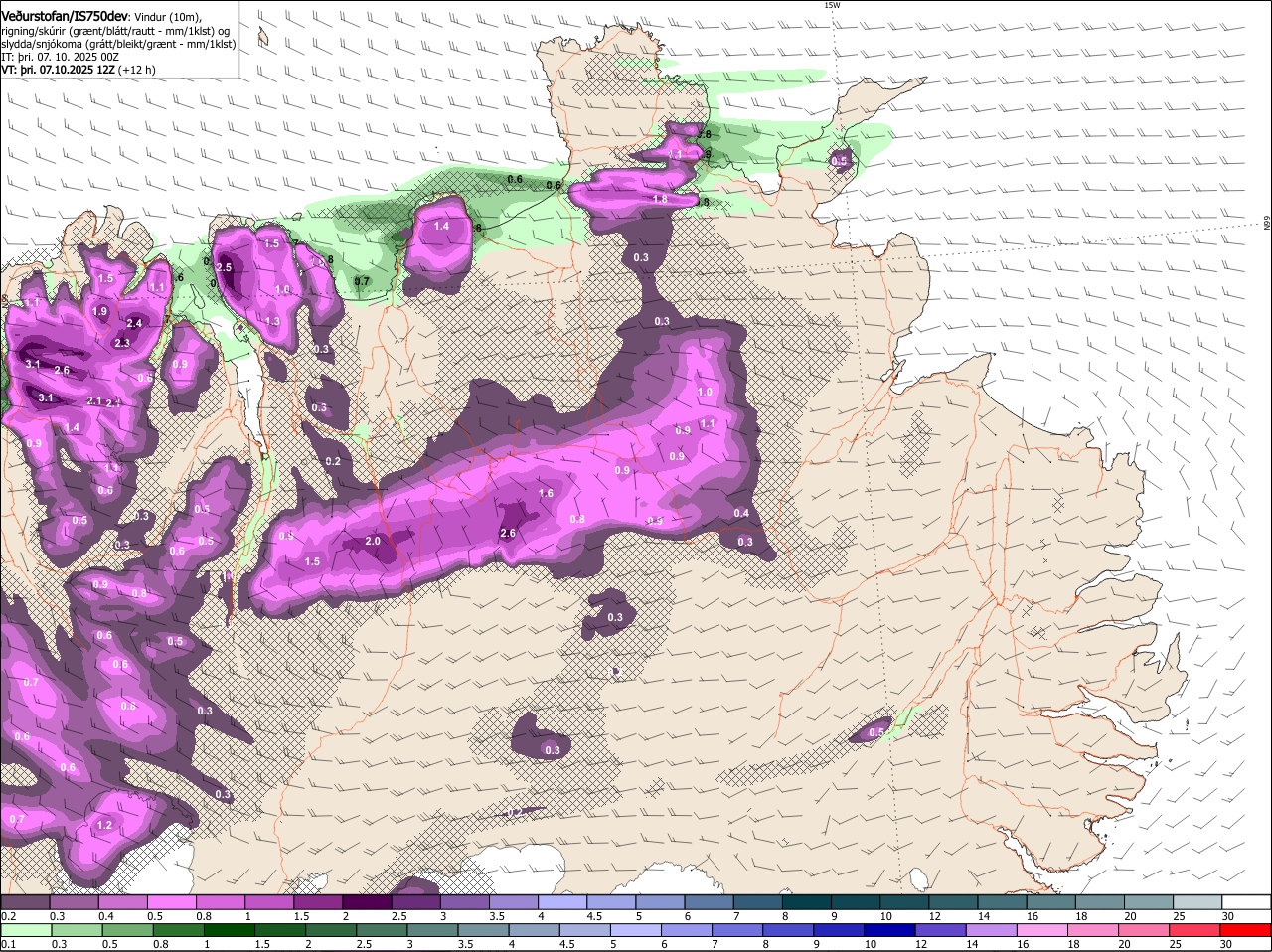Click the 1.6 snowfall value on the map

[546, 493]
